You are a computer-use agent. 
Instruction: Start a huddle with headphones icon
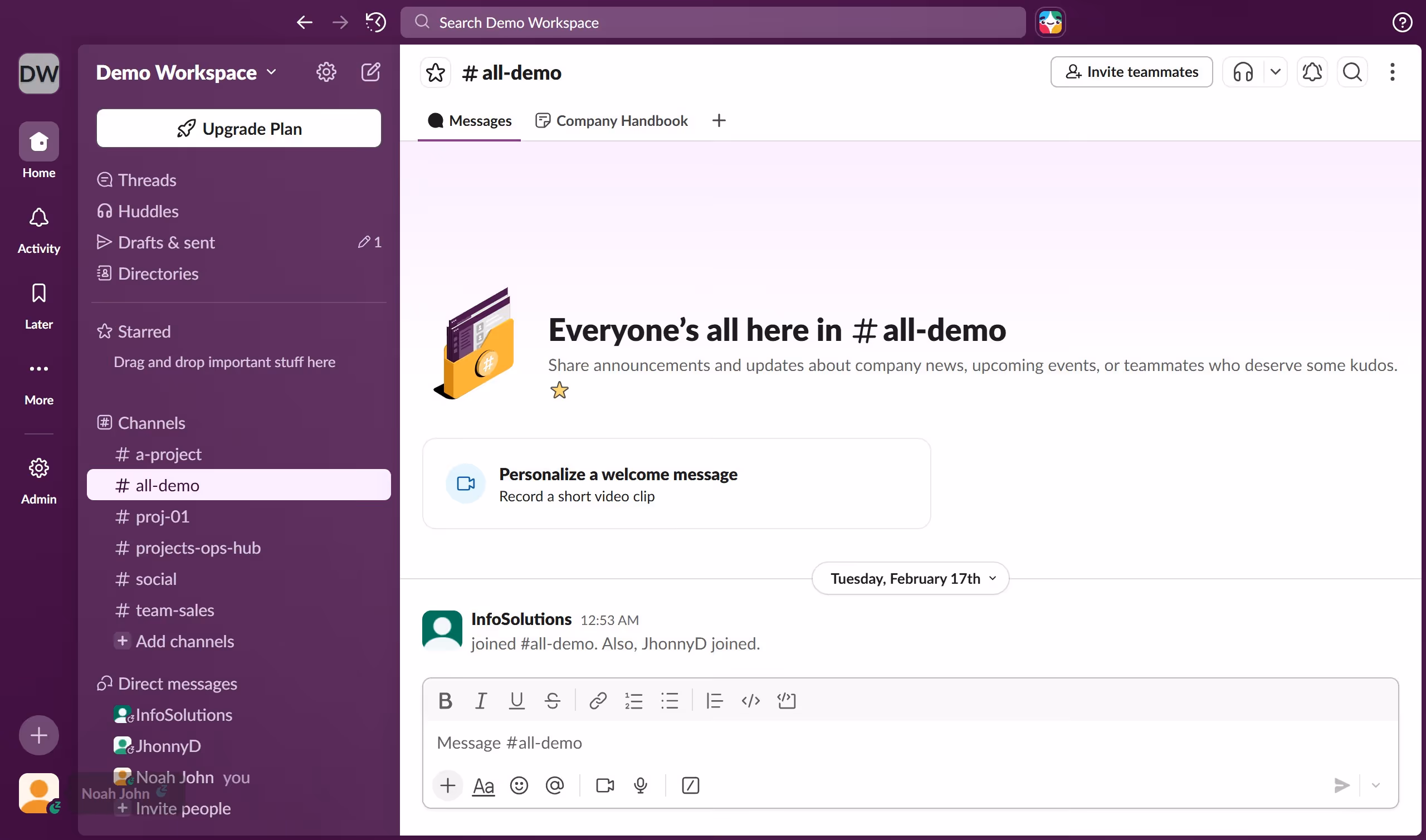pyautogui.click(x=1243, y=72)
